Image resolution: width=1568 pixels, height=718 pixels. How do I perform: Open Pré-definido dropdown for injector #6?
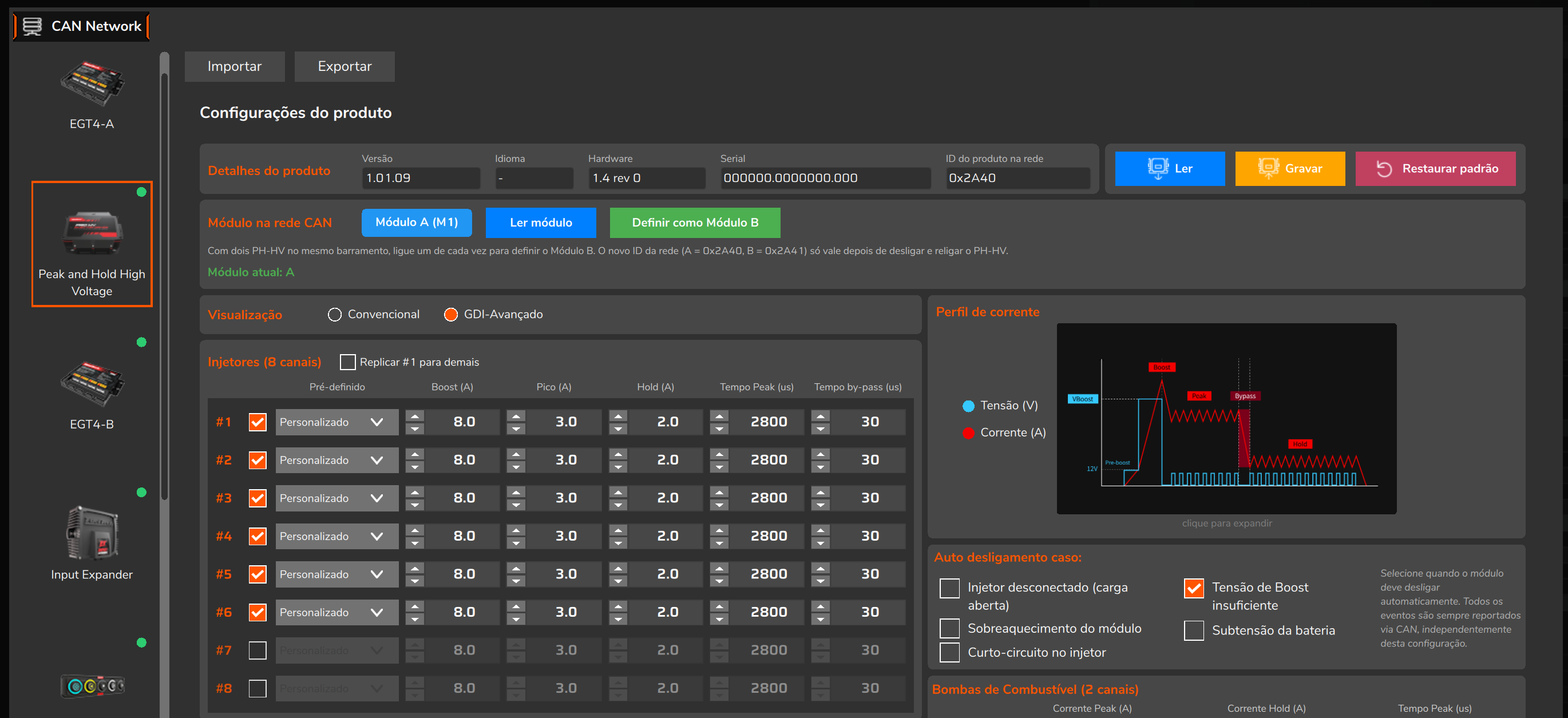(x=336, y=612)
